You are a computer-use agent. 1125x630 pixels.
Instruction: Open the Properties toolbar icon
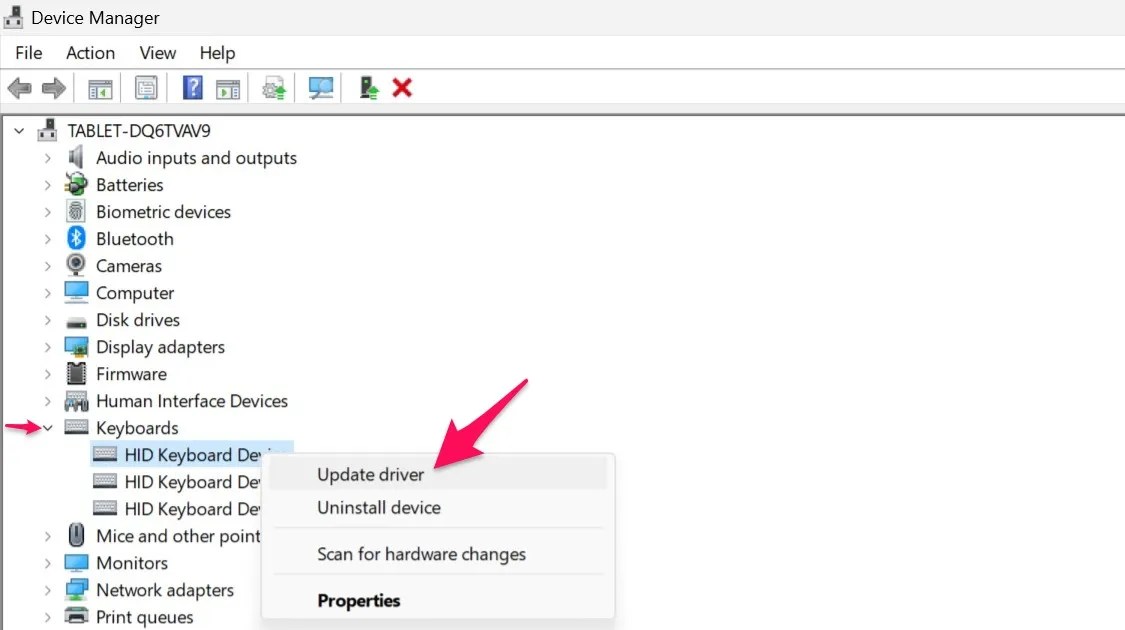point(146,87)
